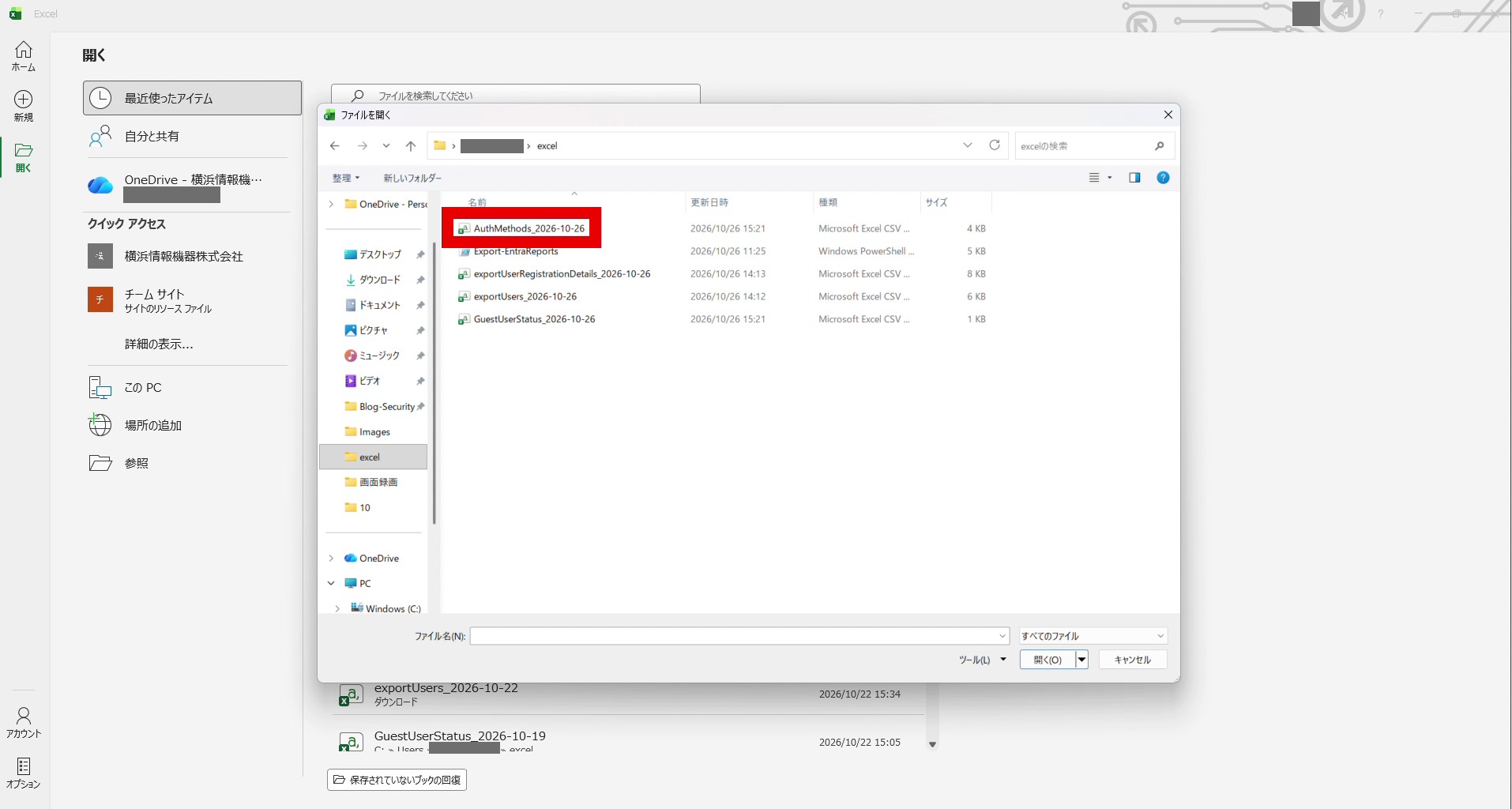Viewport: 1512px width, 809px height.
Task: Click 新しいフォルダー button
Action: [412, 178]
